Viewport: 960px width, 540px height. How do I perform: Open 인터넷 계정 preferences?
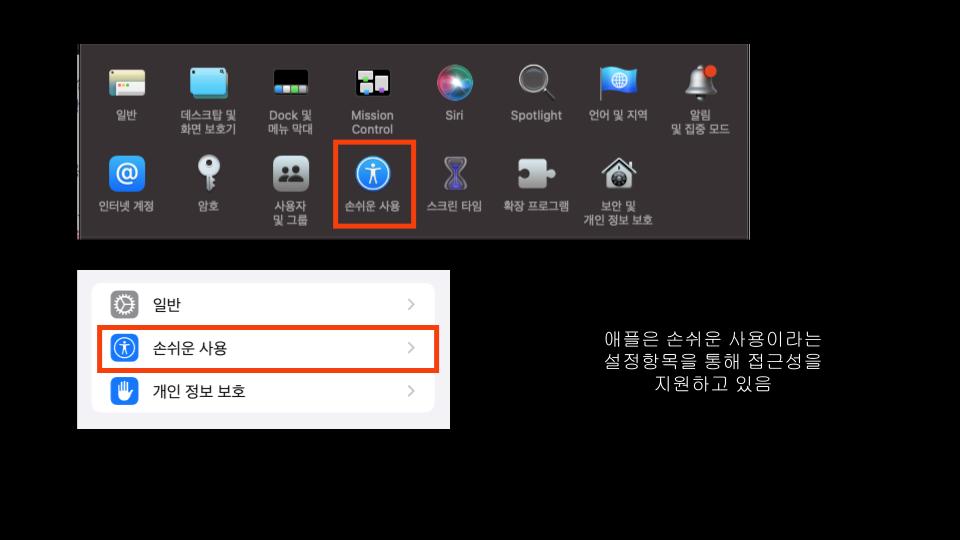127,173
